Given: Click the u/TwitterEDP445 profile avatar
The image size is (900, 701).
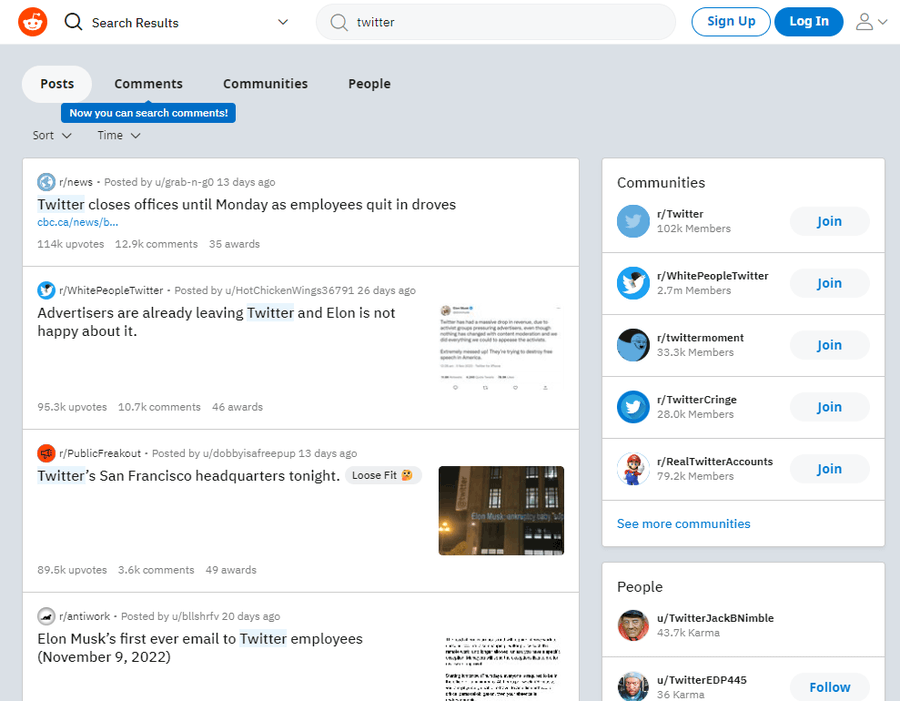Looking at the screenshot, I should (633, 686).
